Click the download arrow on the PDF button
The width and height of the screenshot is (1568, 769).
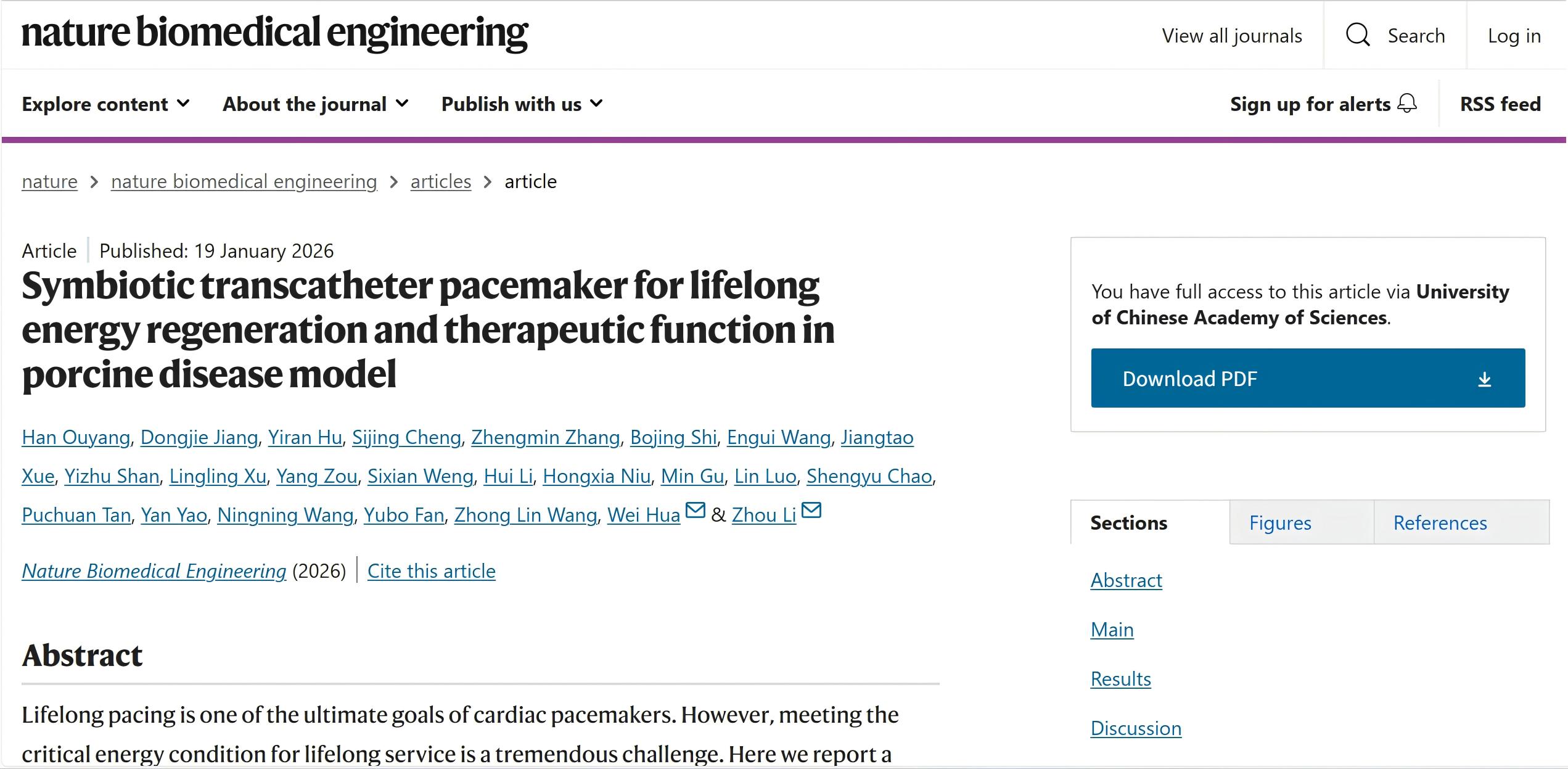1484,379
